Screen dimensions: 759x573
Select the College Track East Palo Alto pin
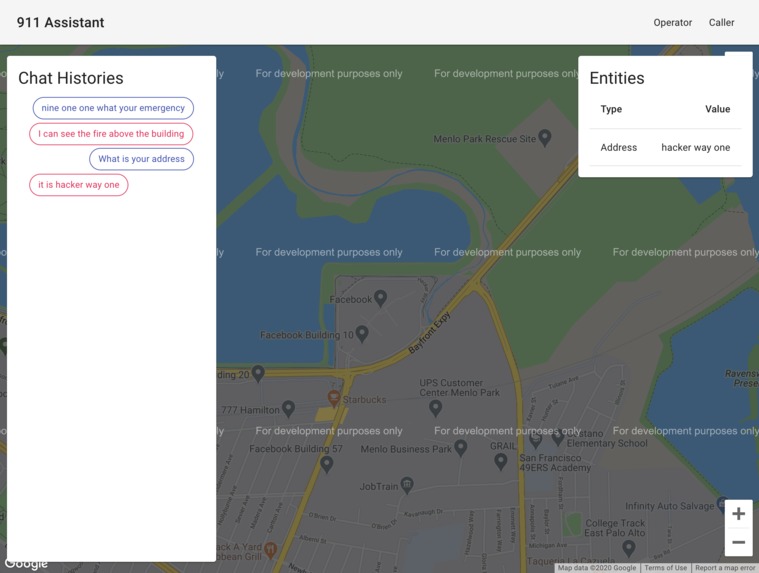coord(628,548)
